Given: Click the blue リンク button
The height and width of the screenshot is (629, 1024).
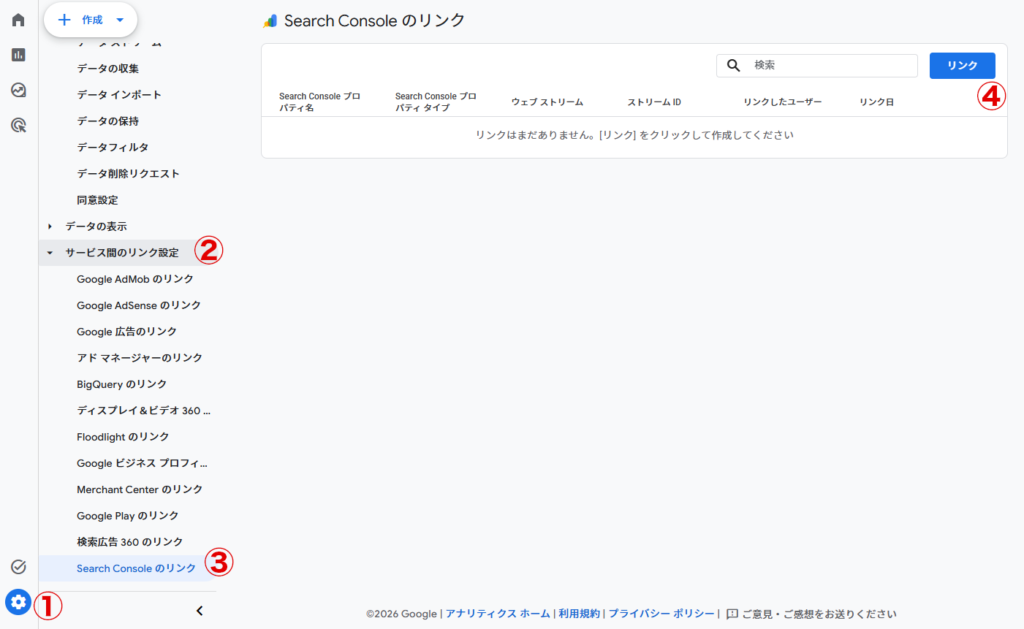Looking at the screenshot, I should tap(962, 65).
